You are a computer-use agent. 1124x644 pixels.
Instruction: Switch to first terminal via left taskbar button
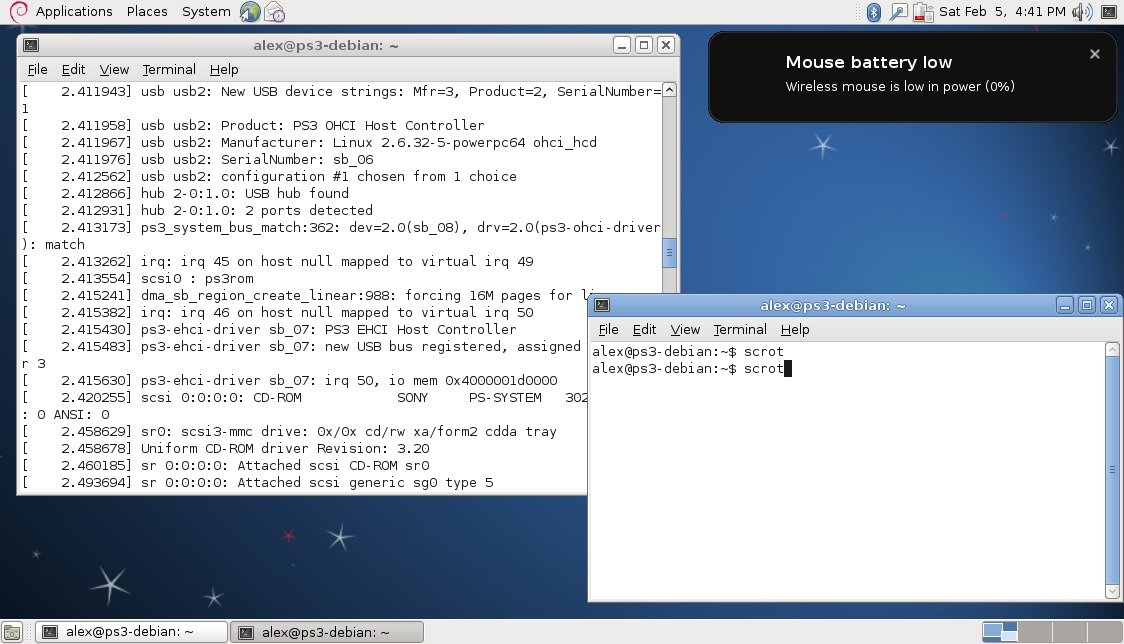[131, 632]
